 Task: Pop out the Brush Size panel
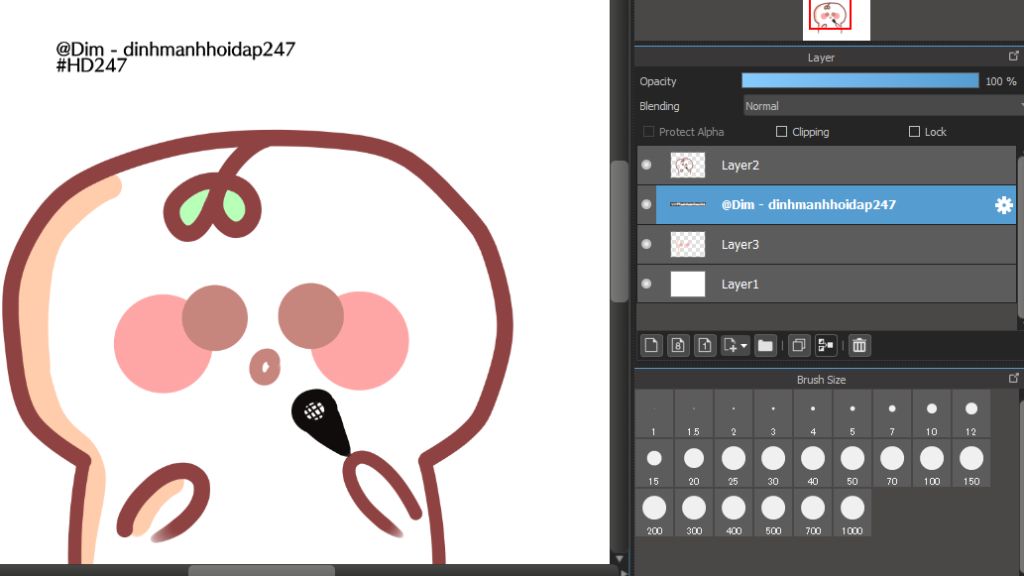click(1014, 378)
